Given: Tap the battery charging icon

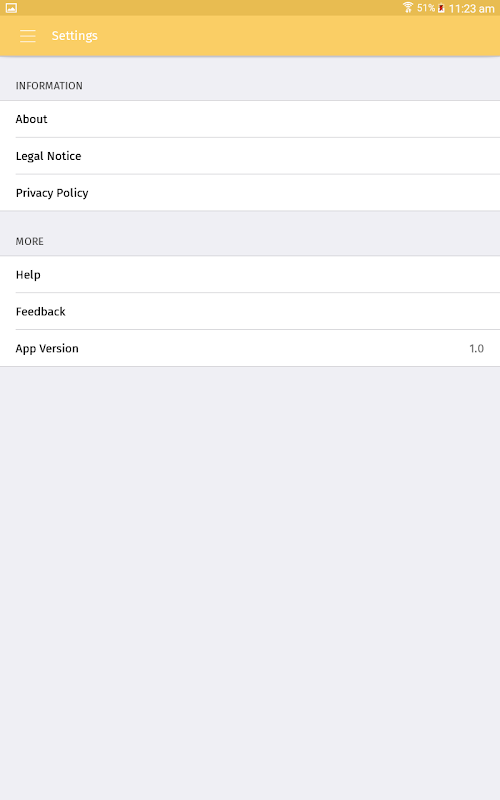Looking at the screenshot, I should (x=441, y=8).
